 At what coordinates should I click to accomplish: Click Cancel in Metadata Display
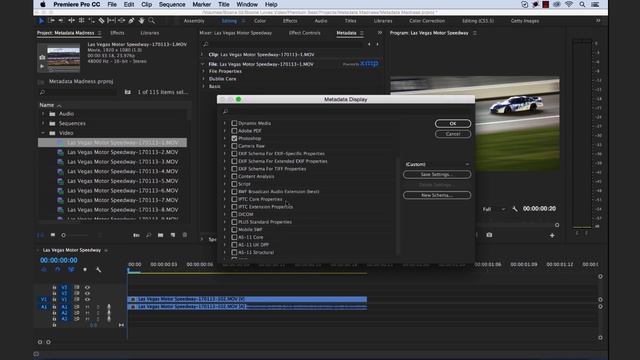click(x=453, y=134)
